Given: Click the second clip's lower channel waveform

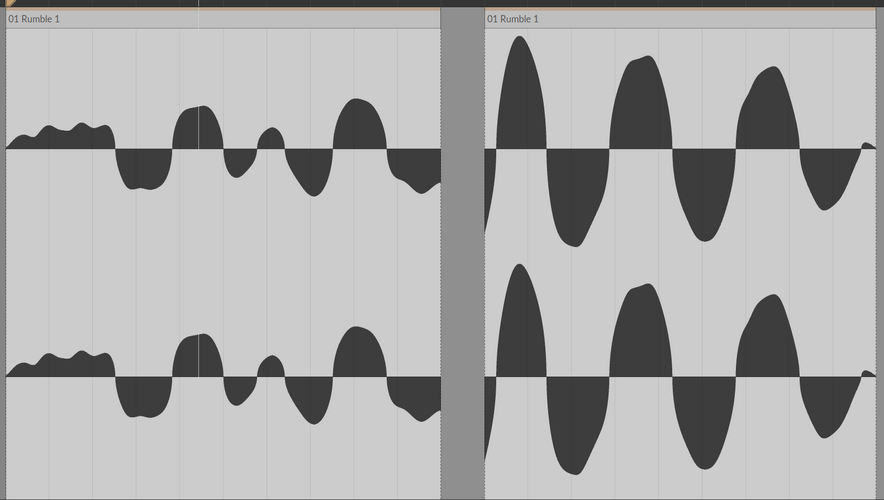Looking at the screenshot, I should [x=680, y=370].
